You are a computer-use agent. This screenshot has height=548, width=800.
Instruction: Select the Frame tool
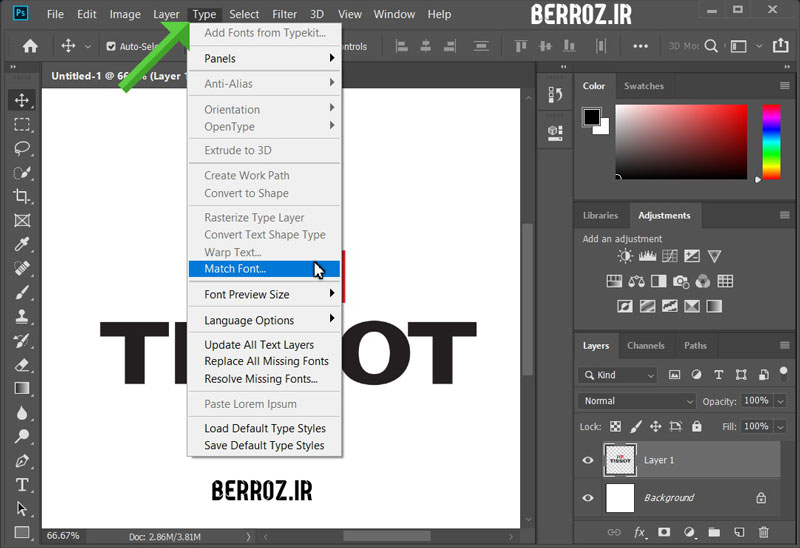pos(21,220)
